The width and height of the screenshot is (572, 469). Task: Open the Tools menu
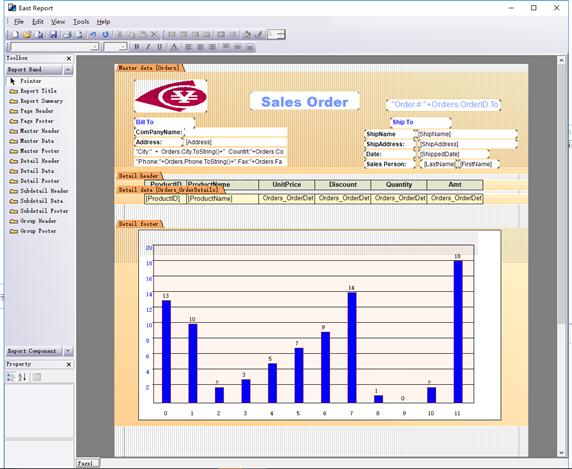click(x=81, y=22)
